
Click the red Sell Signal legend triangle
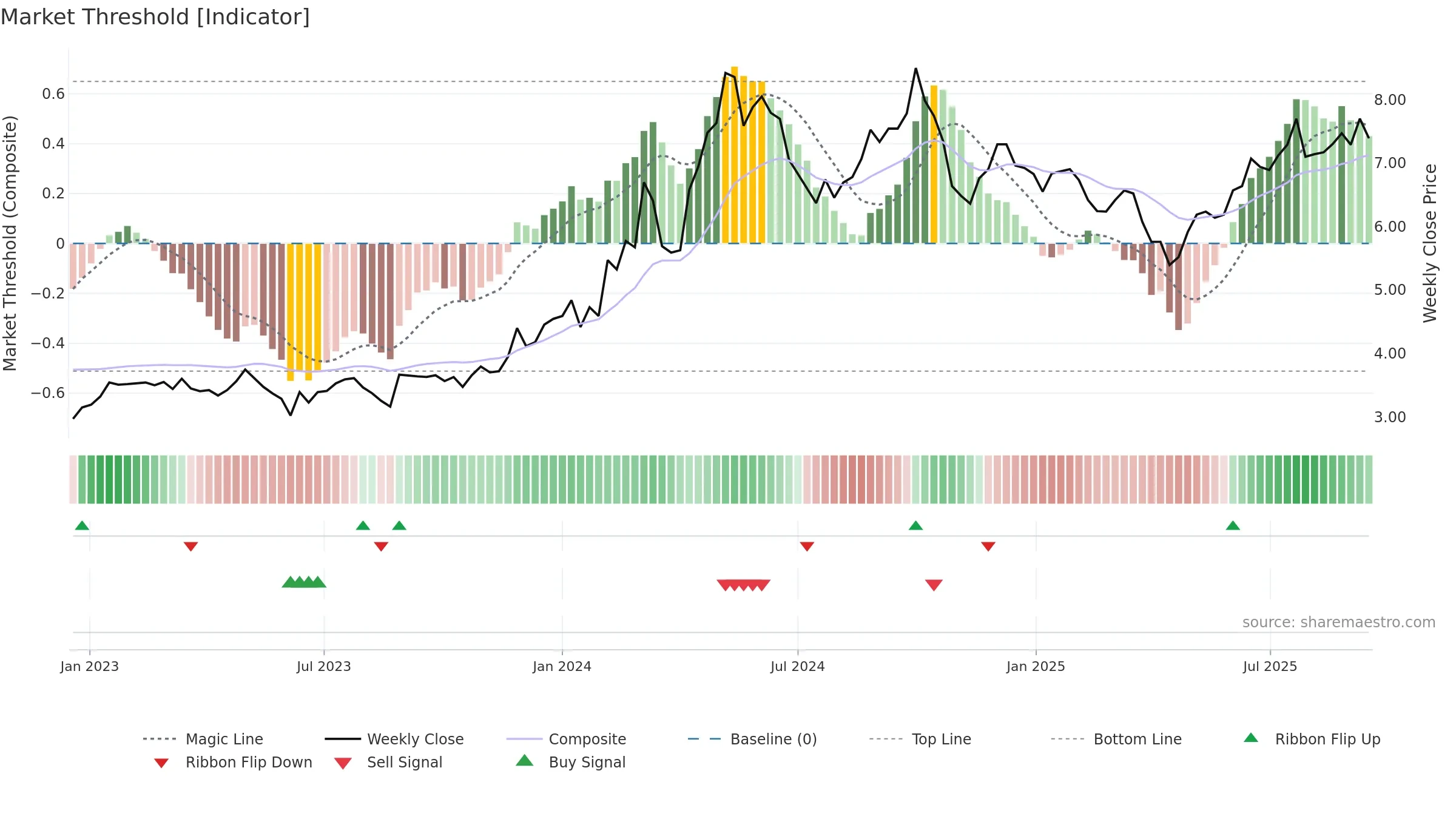point(343,763)
